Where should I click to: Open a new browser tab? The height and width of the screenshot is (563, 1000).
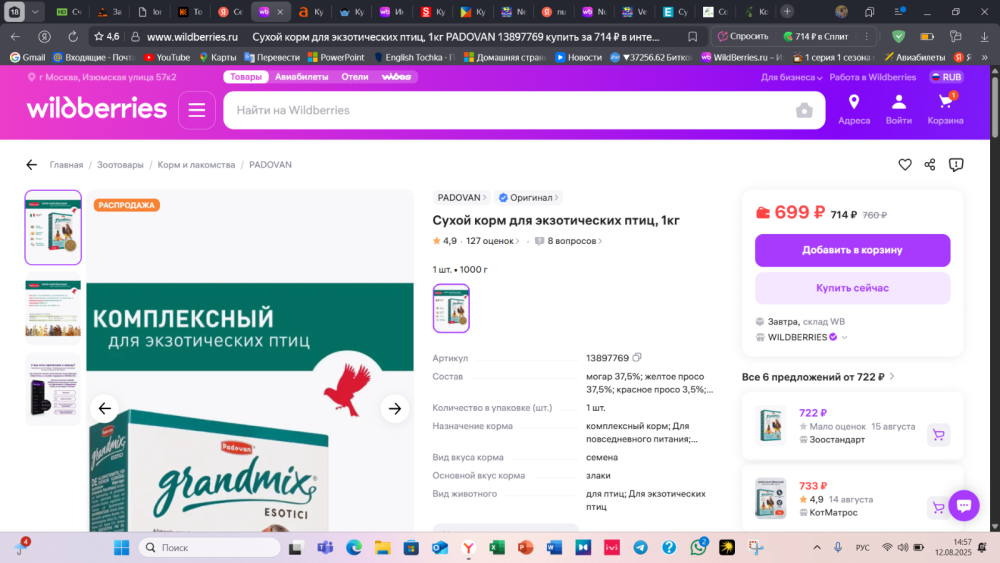click(x=787, y=11)
